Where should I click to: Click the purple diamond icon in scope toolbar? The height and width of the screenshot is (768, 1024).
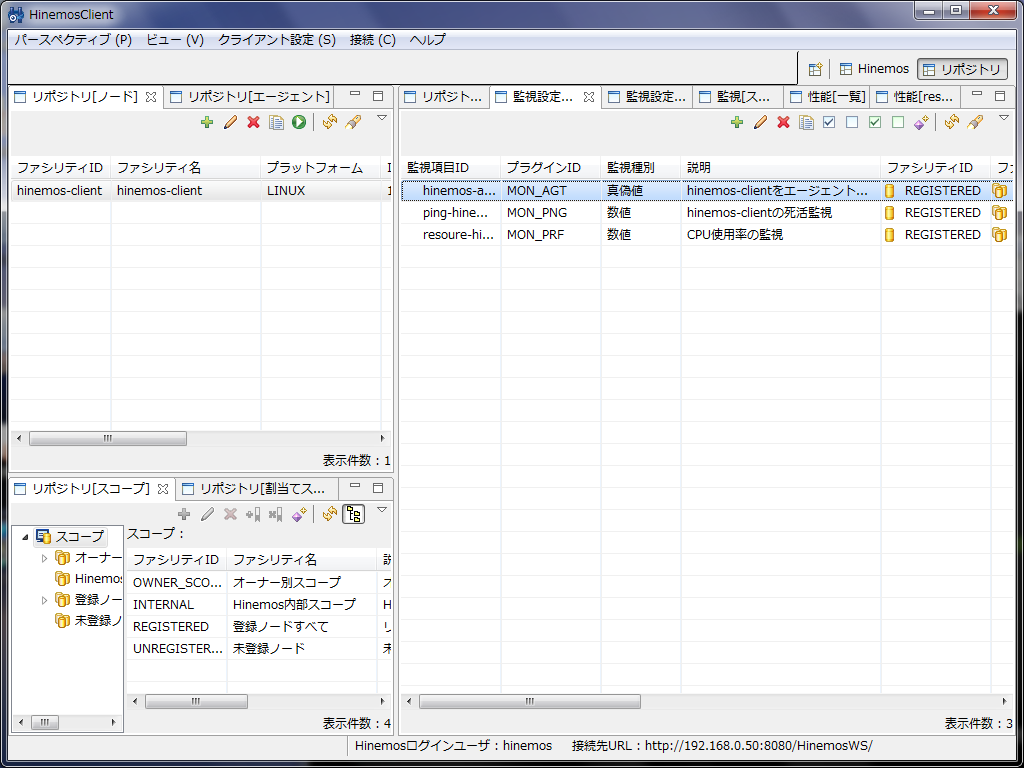click(x=299, y=515)
